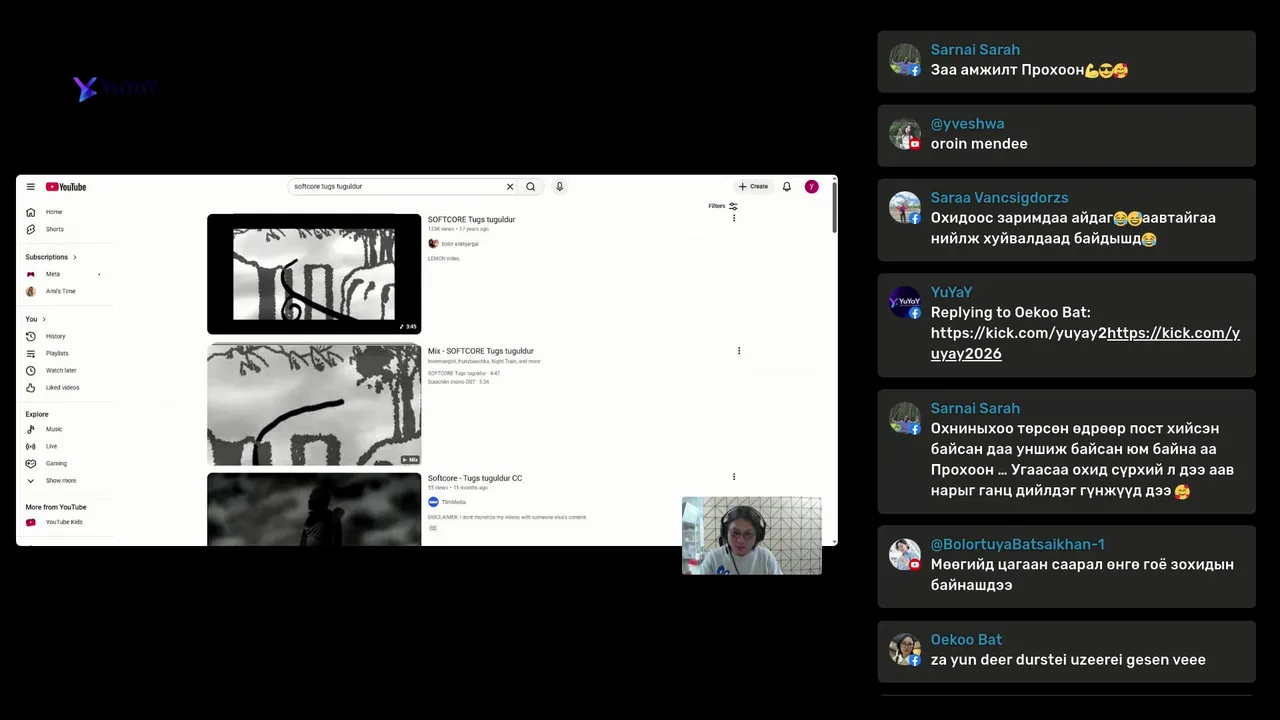Open third video dark thumbnail
Screen dimensions: 1280x720
click(314, 509)
